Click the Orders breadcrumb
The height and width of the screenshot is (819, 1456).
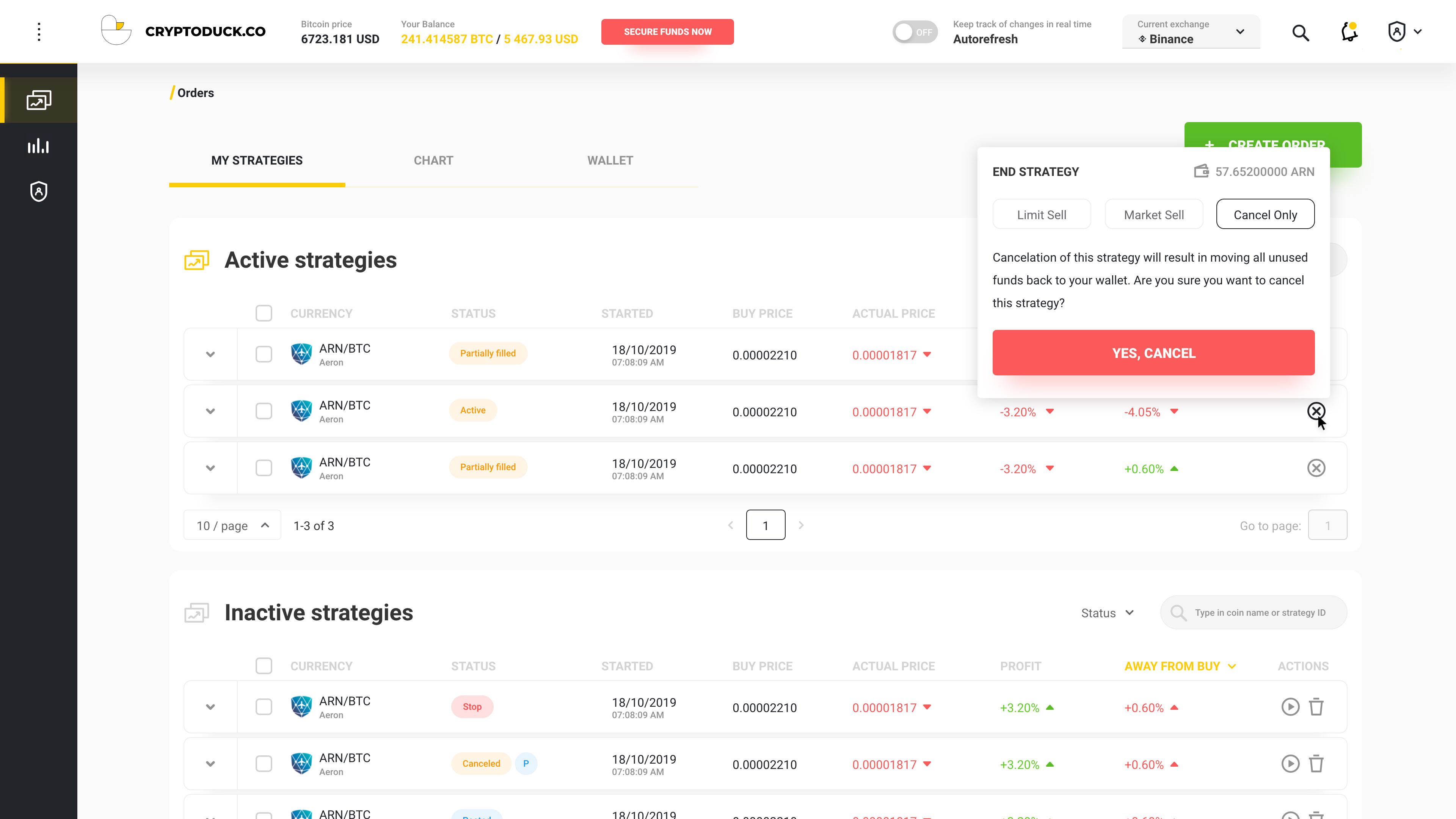pos(196,93)
